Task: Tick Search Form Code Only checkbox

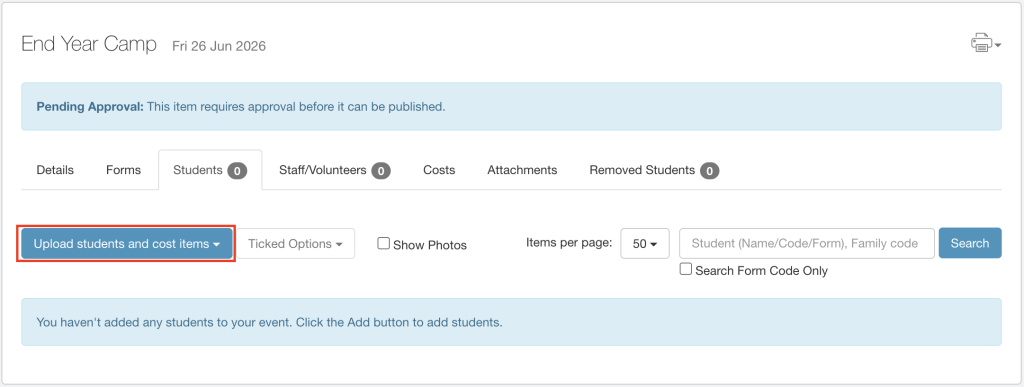Action: pyautogui.click(x=686, y=269)
